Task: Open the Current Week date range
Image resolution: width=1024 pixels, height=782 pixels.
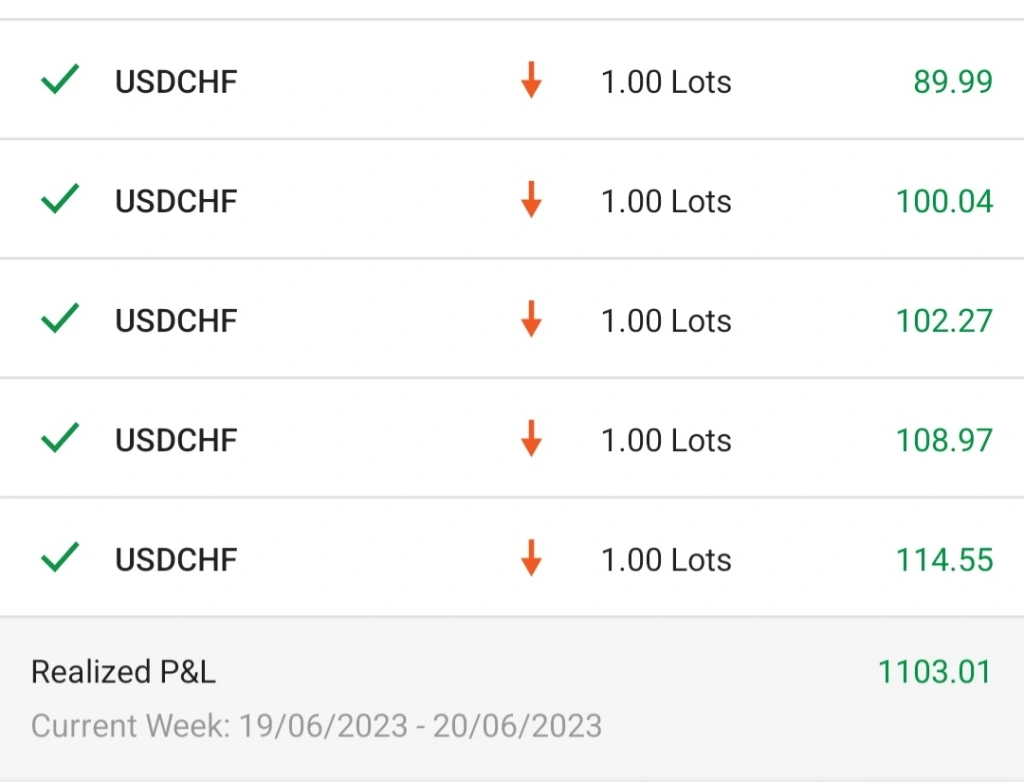Action: 317,726
